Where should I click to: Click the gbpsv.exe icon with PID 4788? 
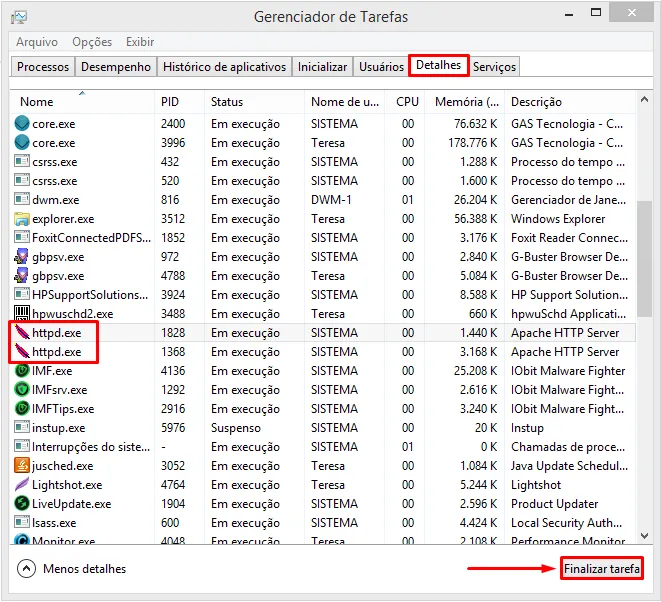tap(21, 275)
